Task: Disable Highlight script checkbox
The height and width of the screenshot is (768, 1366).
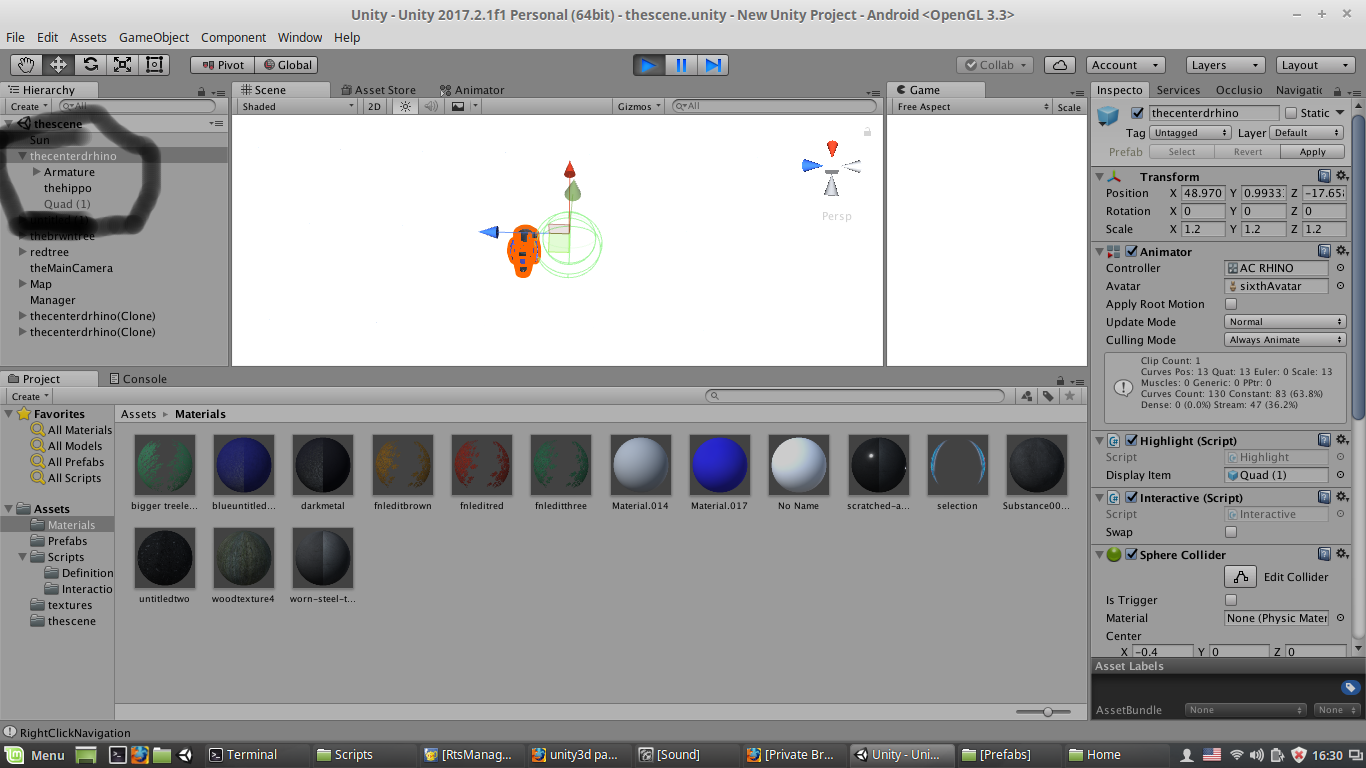Action: (1131, 441)
